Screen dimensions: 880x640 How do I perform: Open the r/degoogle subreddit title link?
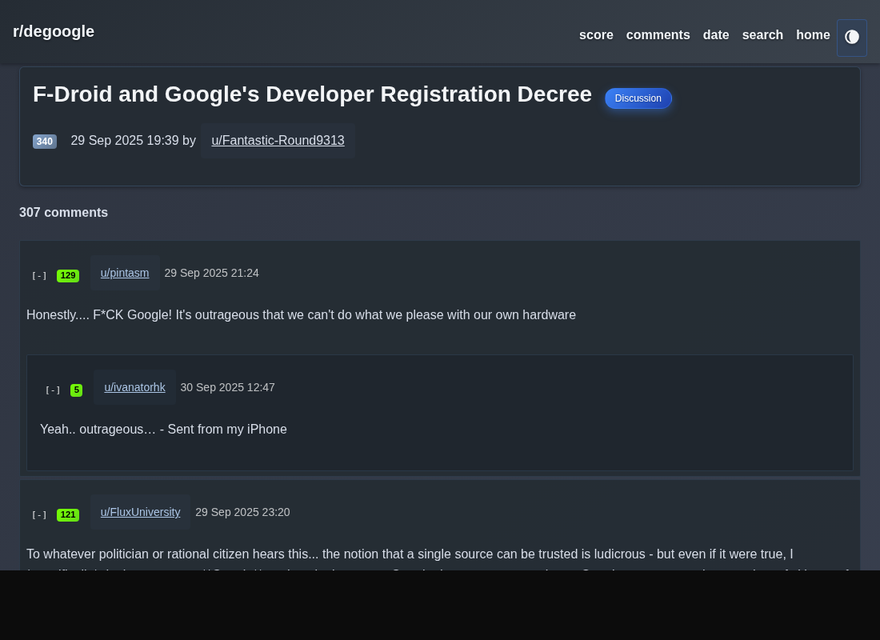(x=53, y=31)
